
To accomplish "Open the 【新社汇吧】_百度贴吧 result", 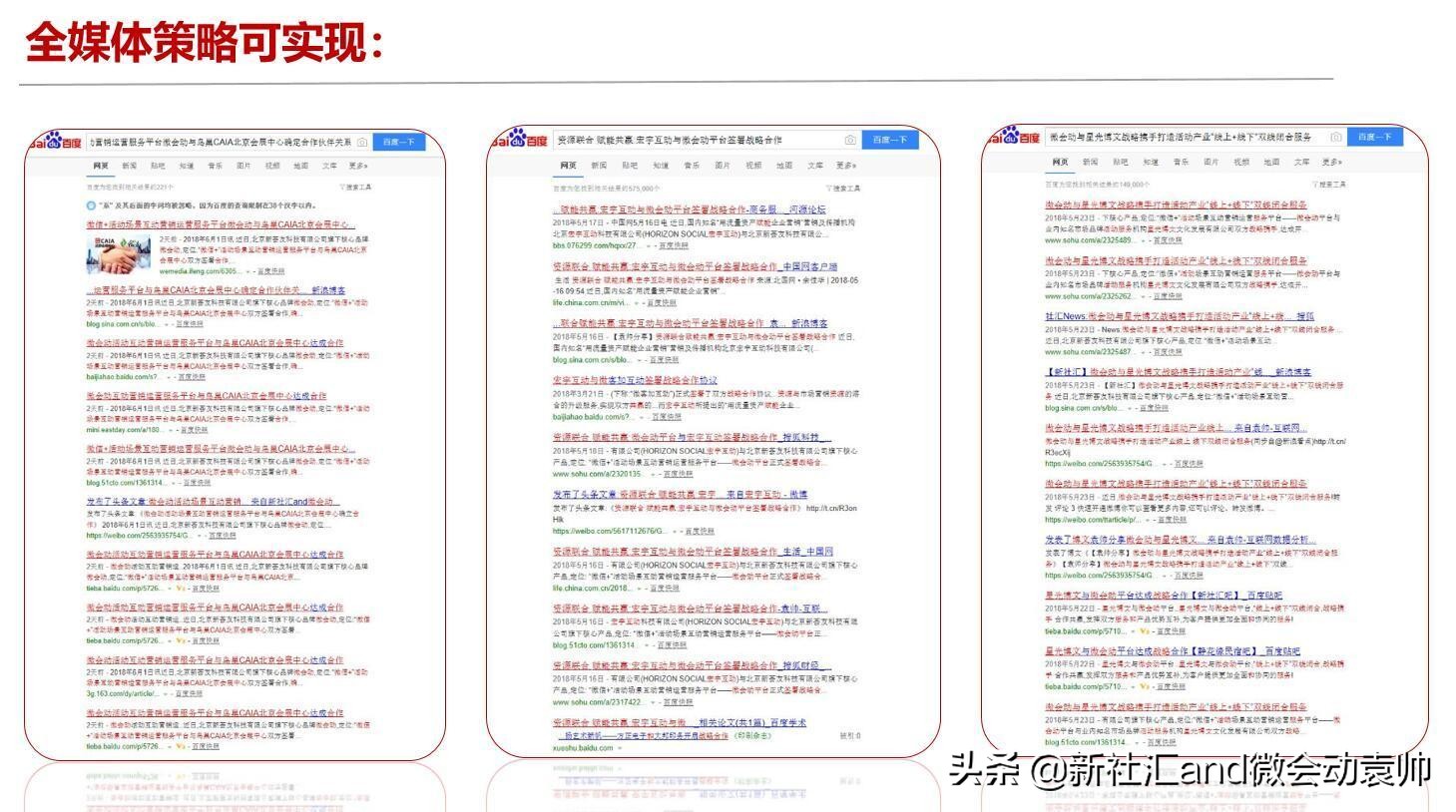I will (x=1164, y=596).
